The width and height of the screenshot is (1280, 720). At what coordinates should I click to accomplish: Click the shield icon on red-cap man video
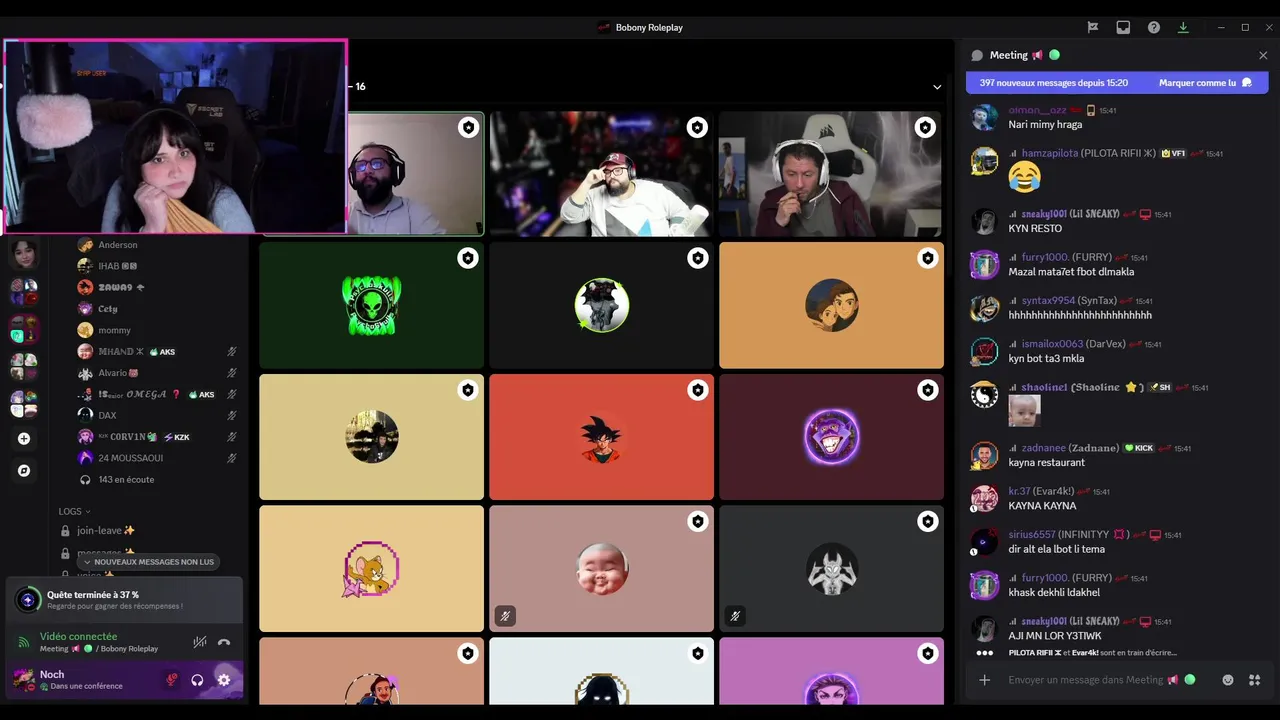coord(697,127)
